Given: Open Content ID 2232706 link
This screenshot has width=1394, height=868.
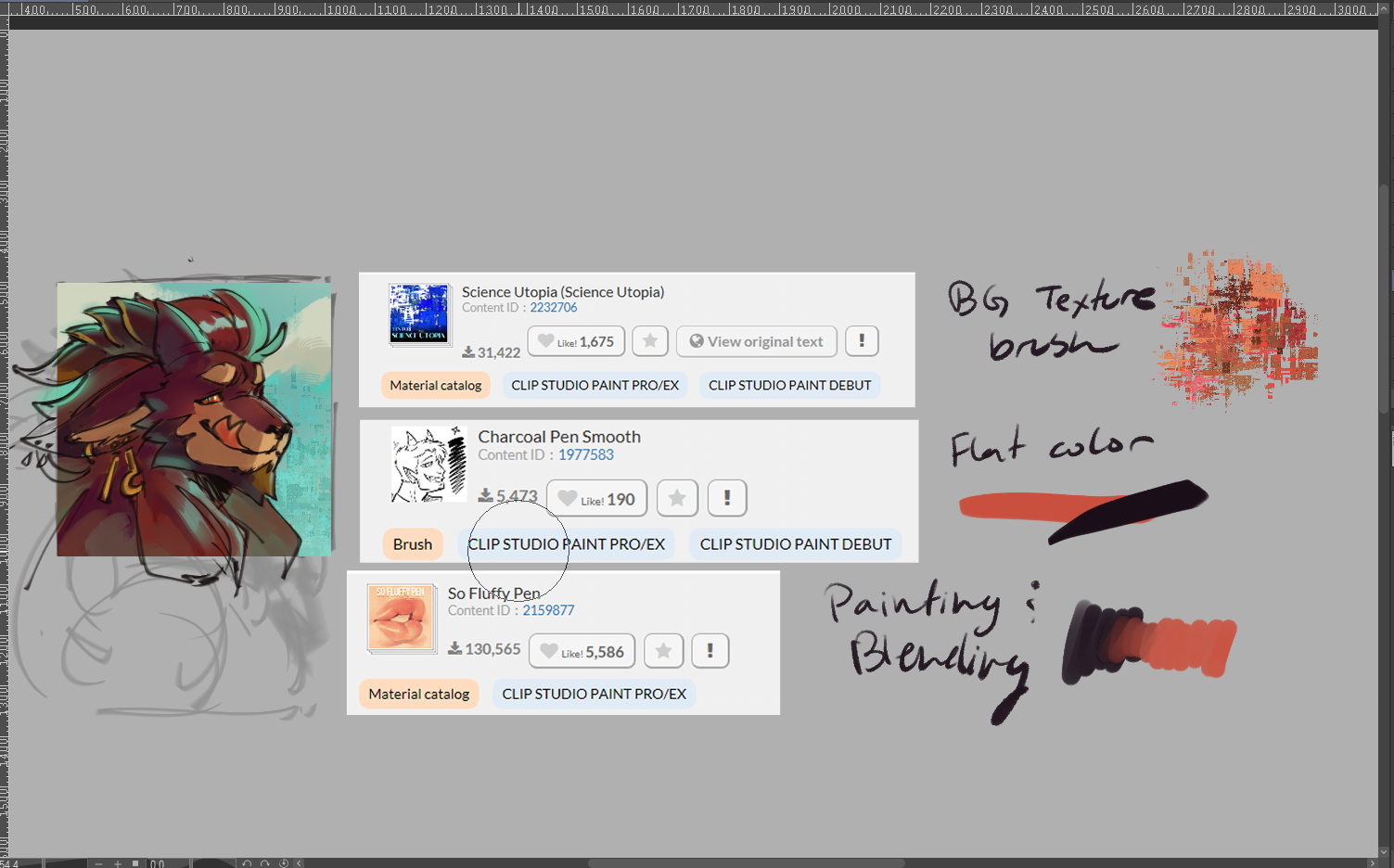Looking at the screenshot, I should (553, 308).
